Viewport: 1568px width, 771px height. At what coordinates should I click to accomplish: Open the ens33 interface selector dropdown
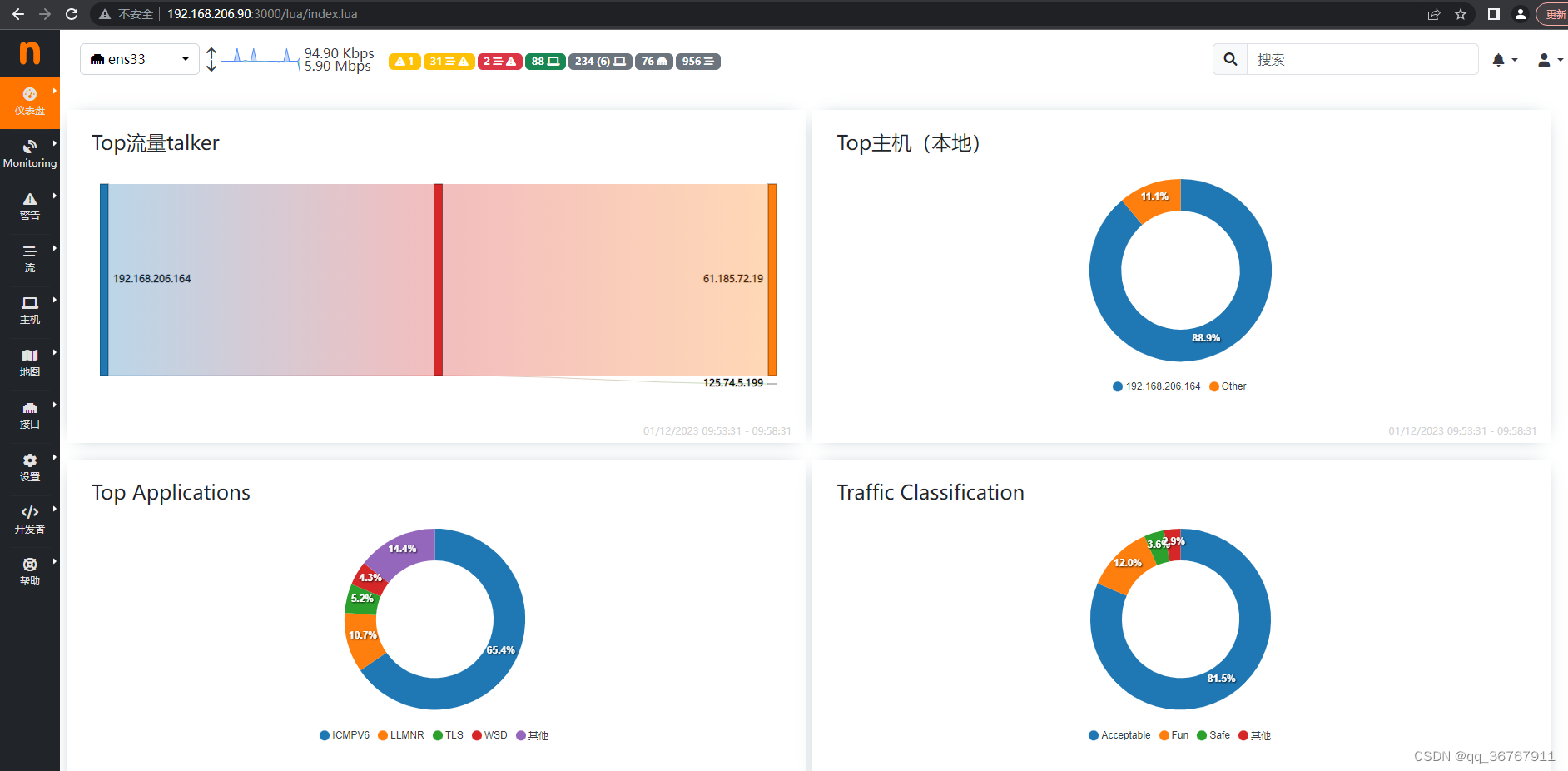[x=140, y=59]
